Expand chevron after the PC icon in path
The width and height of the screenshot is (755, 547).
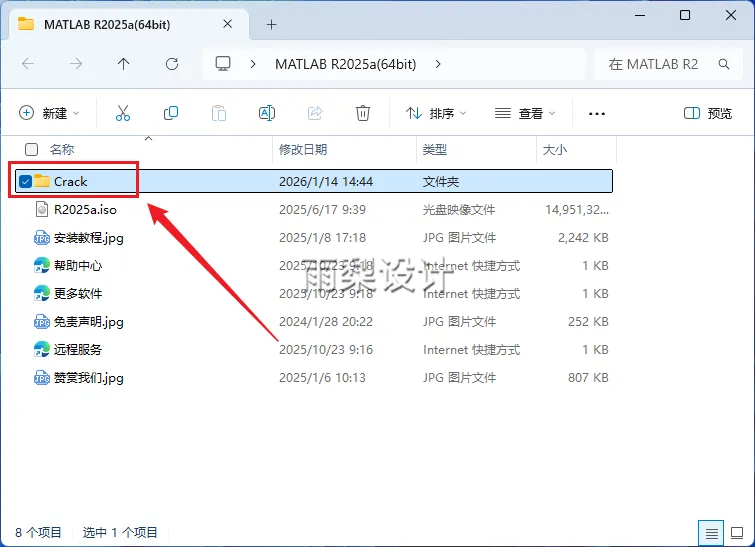click(253, 64)
